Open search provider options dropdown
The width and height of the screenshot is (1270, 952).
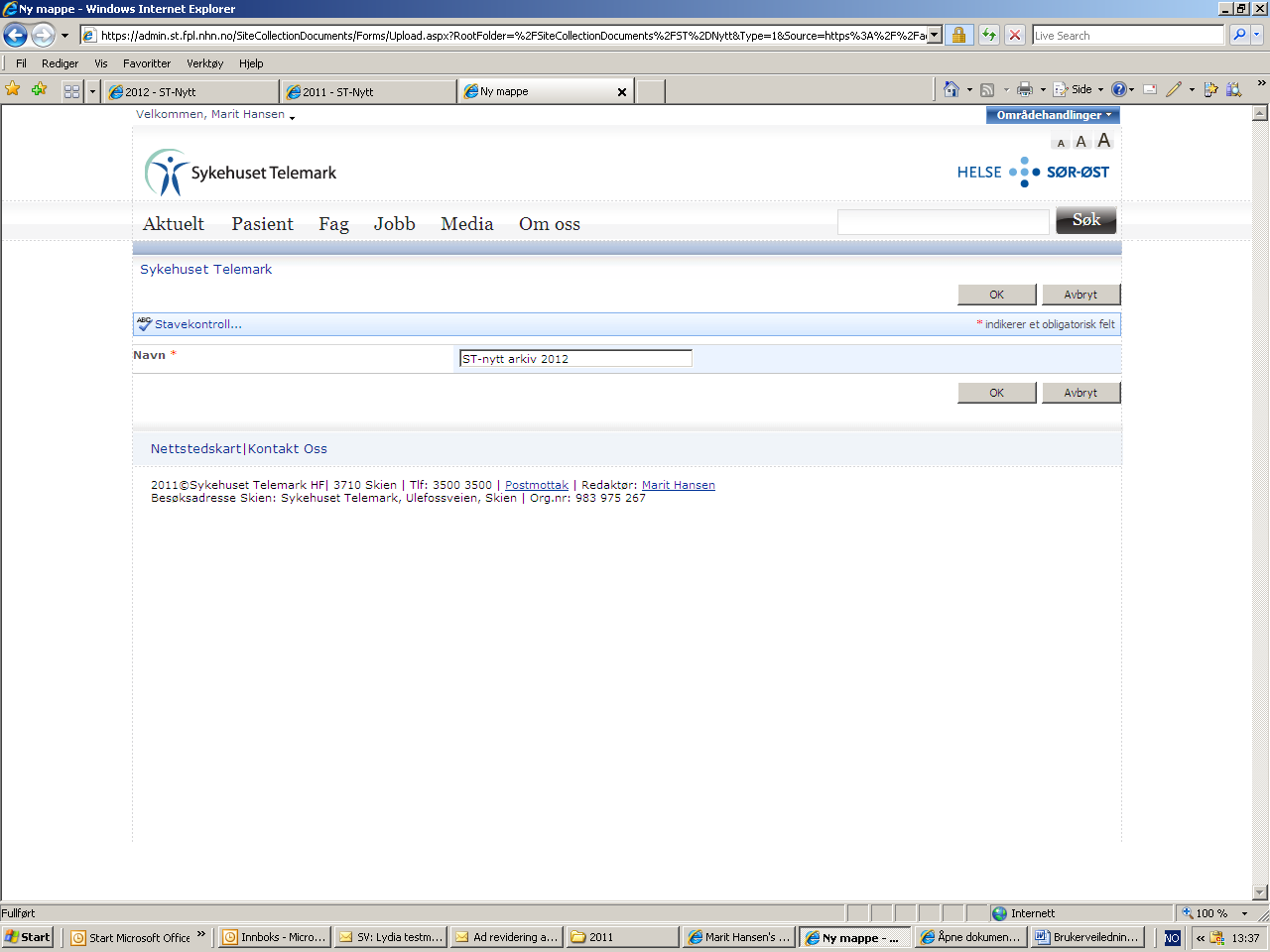point(1257,36)
